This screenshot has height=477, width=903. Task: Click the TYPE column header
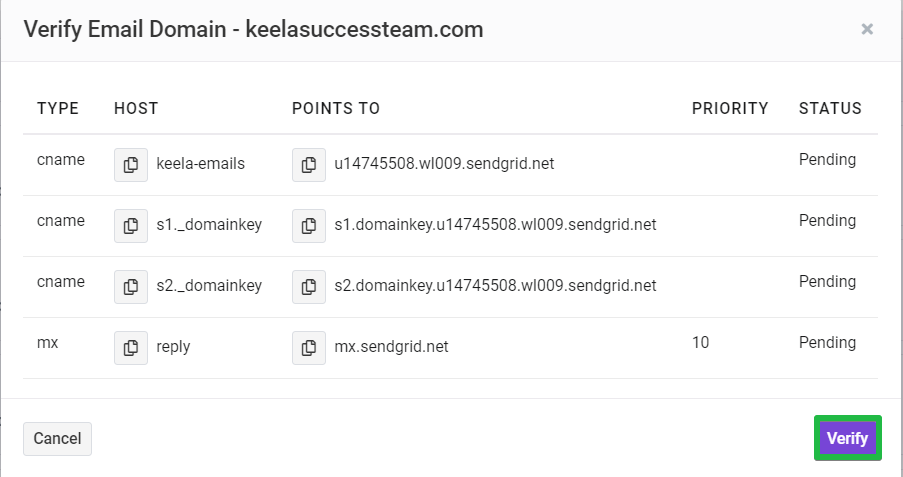tap(58, 108)
